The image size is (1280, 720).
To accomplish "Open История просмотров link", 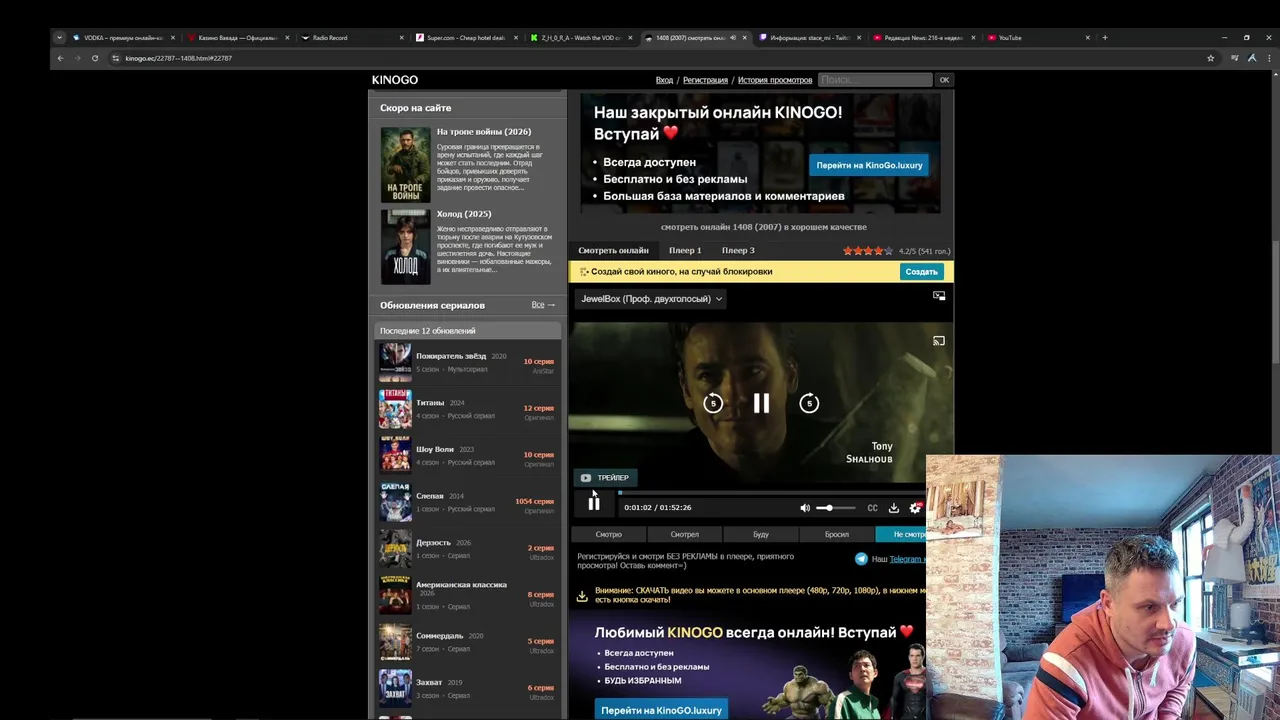I will point(775,80).
